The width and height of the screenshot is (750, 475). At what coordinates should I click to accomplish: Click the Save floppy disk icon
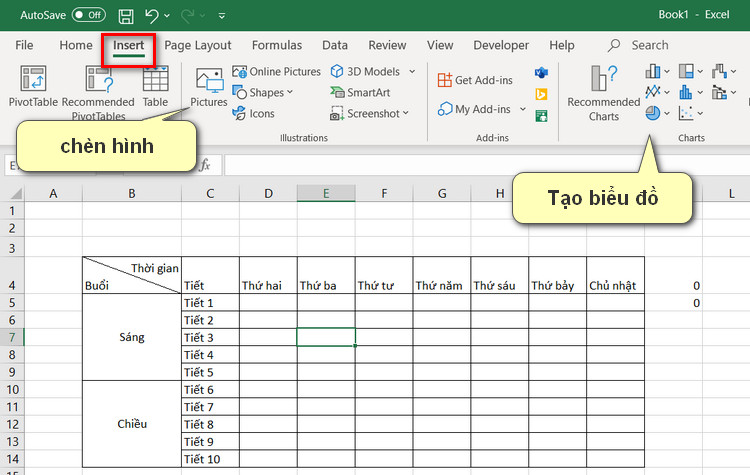pyautogui.click(x=126, y=16)
